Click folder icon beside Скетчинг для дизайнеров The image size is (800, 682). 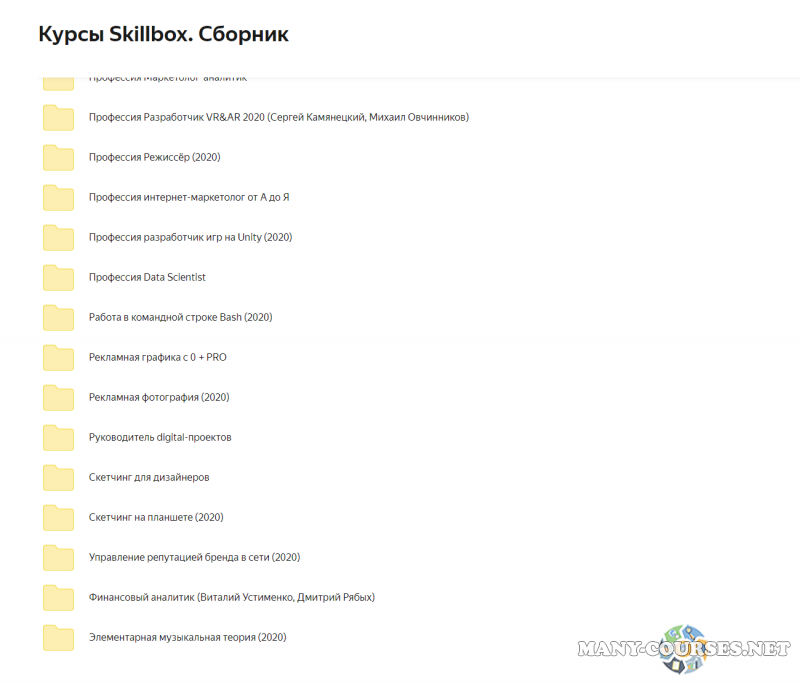coord(58,478)
